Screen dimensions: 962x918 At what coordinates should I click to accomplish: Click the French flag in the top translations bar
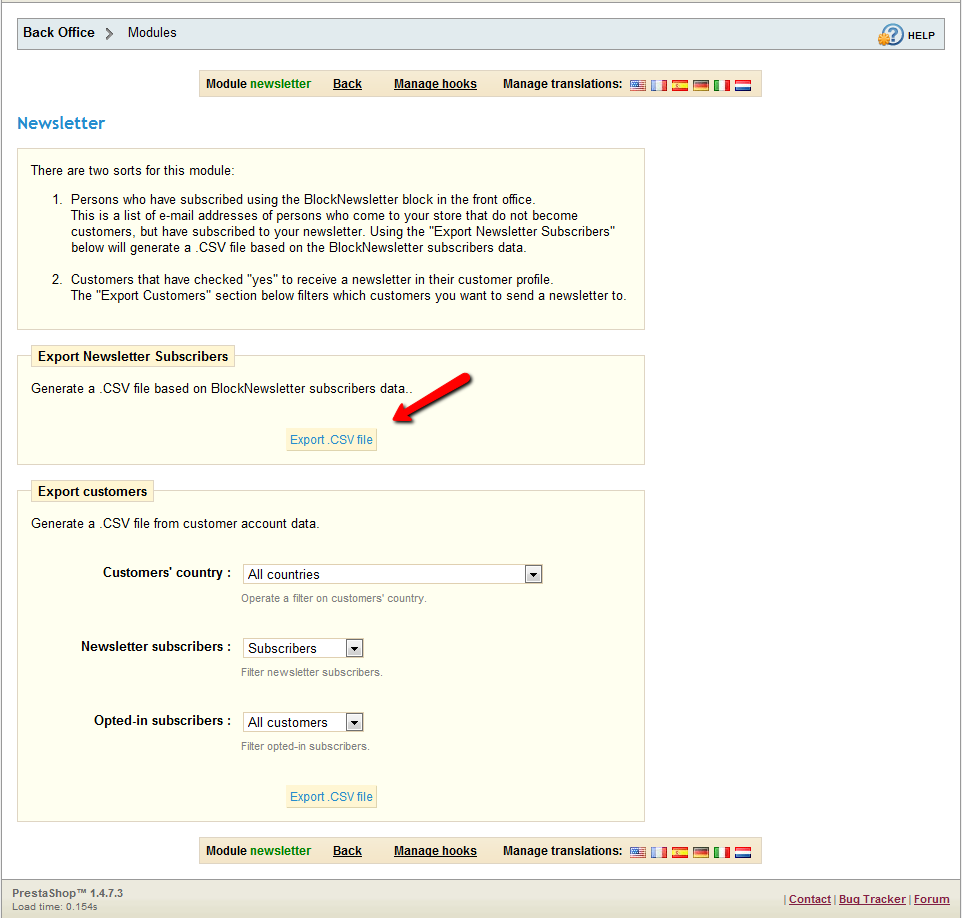[x=658, y=85]
